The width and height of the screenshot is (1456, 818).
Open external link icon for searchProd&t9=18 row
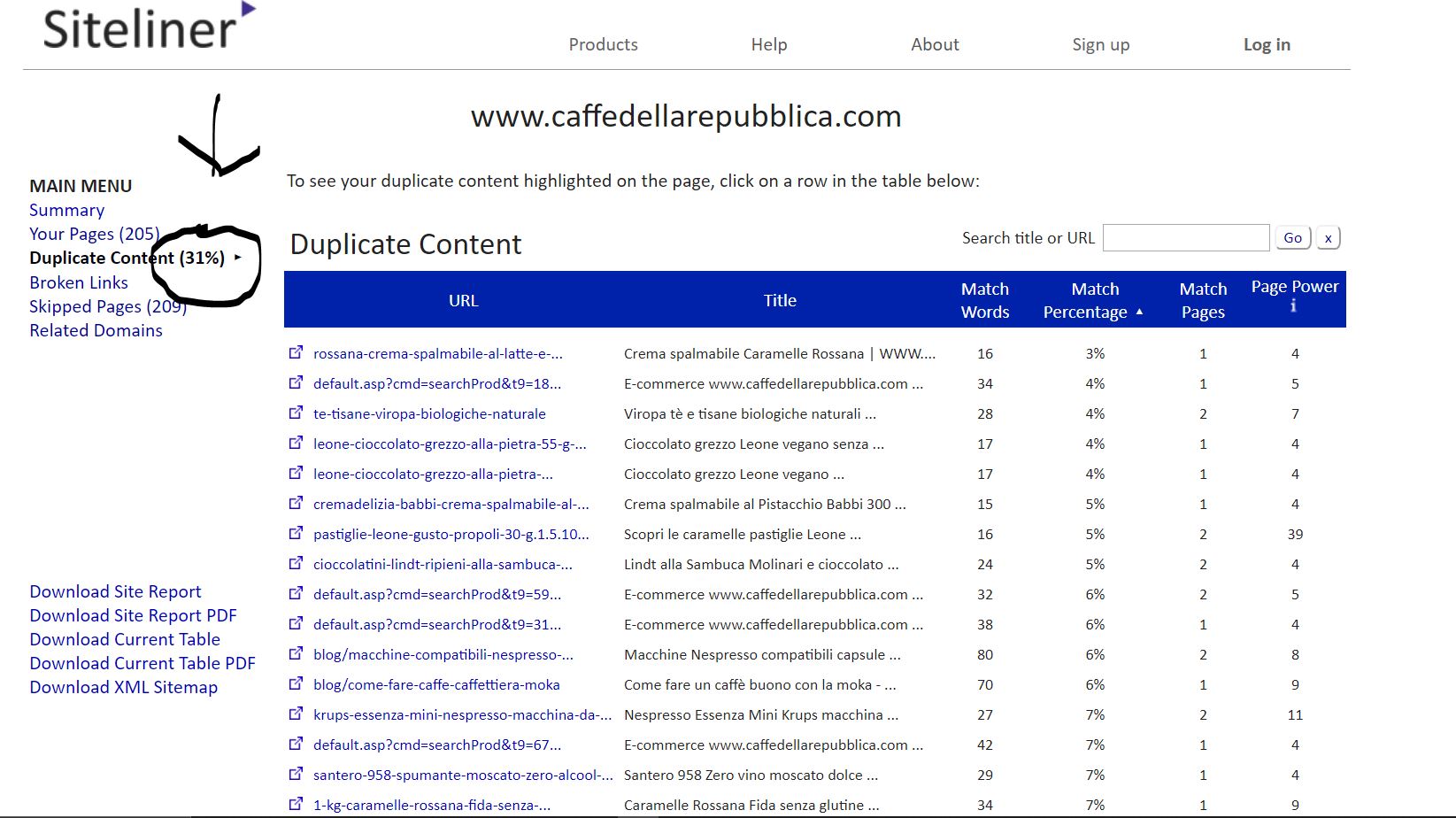coord(296,382)
